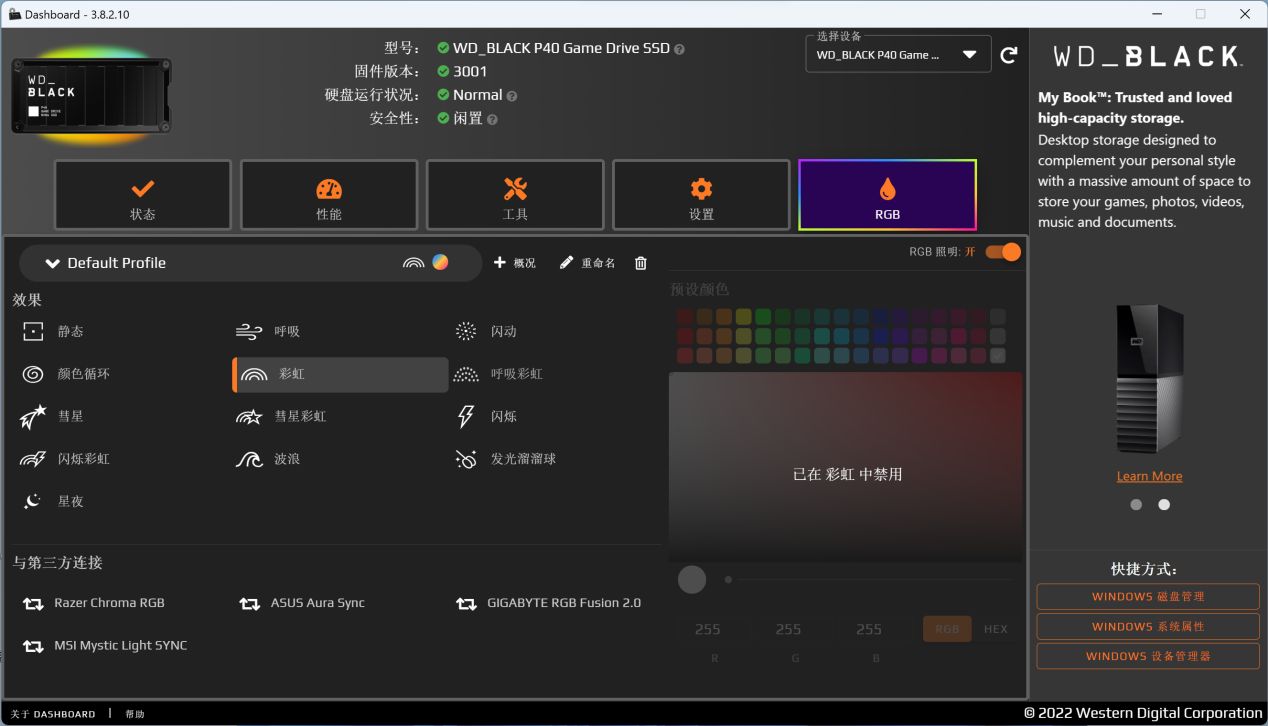
Task: Pick the 彗星彩虹 comet rainbow effect
Action: 280,417
